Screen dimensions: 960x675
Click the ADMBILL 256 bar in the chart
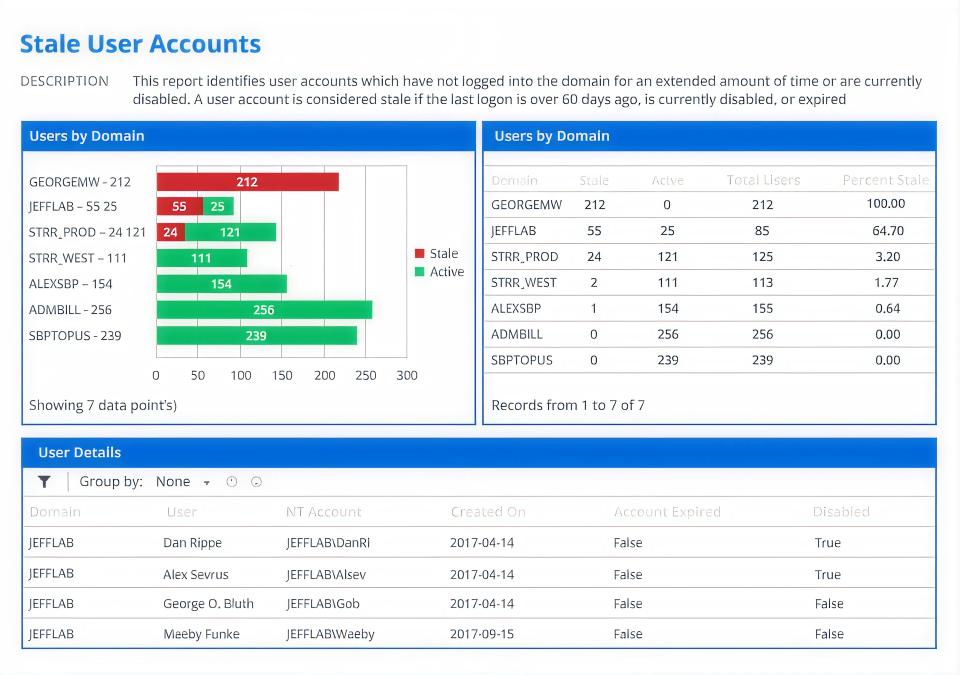click(263, 310)
